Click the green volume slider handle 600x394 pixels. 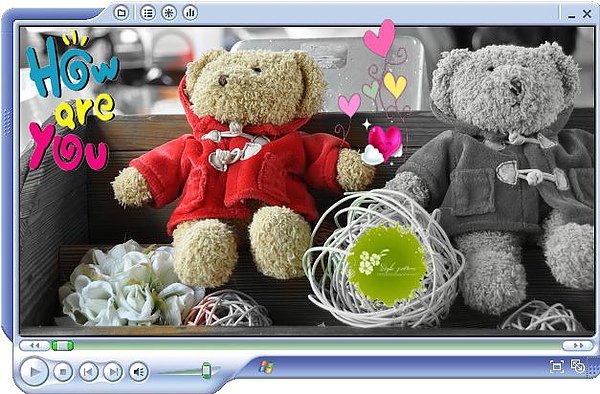point(206,370)
